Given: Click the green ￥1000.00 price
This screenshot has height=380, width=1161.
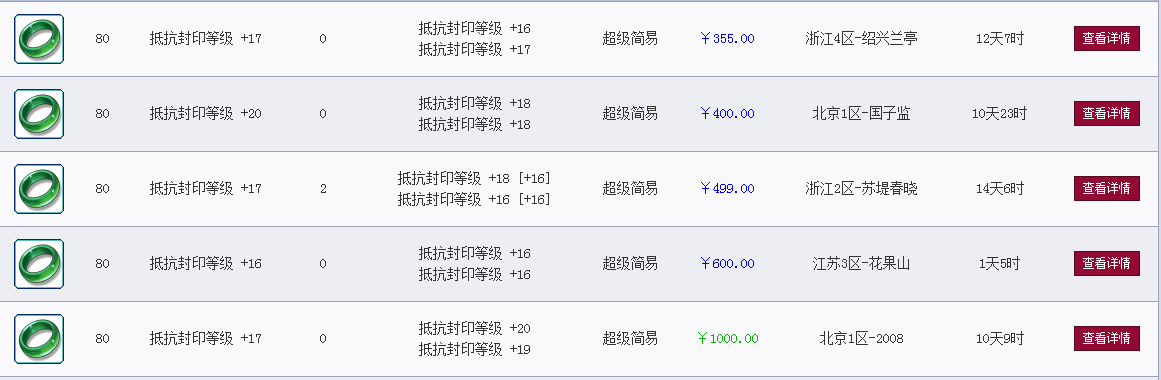Looking at the screenshot, I should coord(728,339).
